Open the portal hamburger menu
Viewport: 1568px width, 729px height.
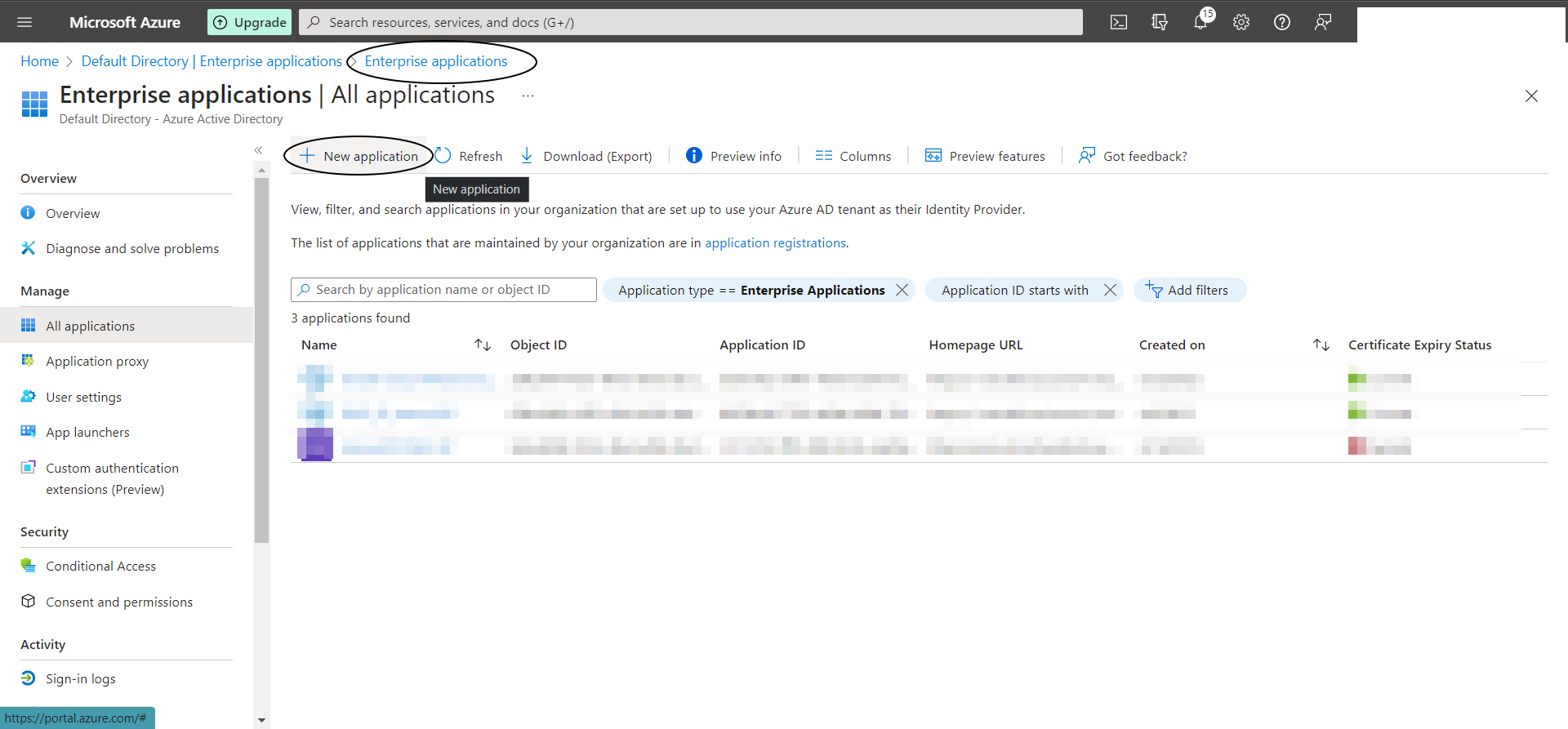pyautogui.click(x=24, y=22)
